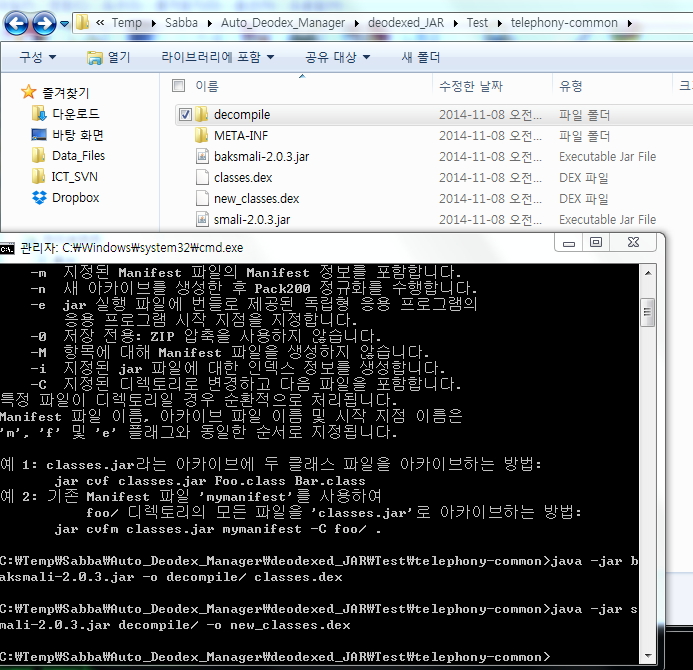
Task: Sort by 수정한 날짜 column header
Action: tap(471, 86)
